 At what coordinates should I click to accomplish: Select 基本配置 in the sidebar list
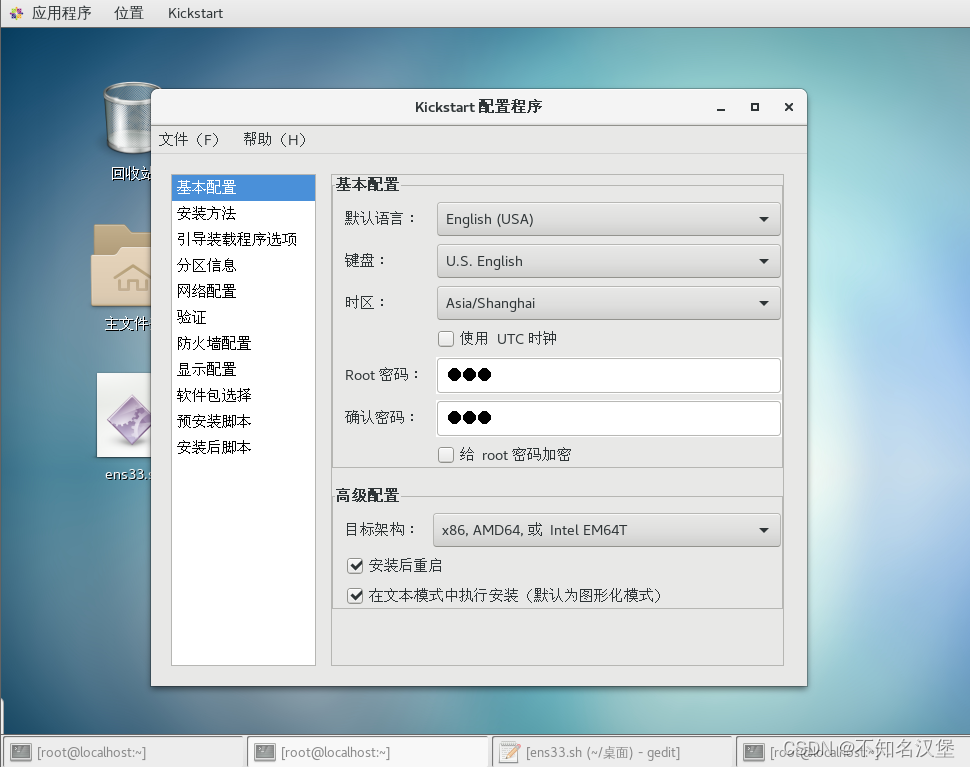(x=243, y=187)
